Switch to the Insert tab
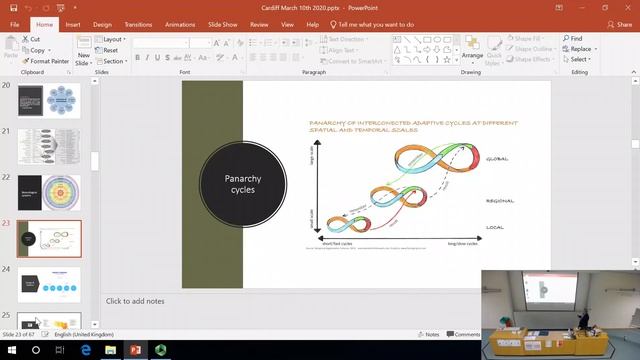 coord(73,24)
